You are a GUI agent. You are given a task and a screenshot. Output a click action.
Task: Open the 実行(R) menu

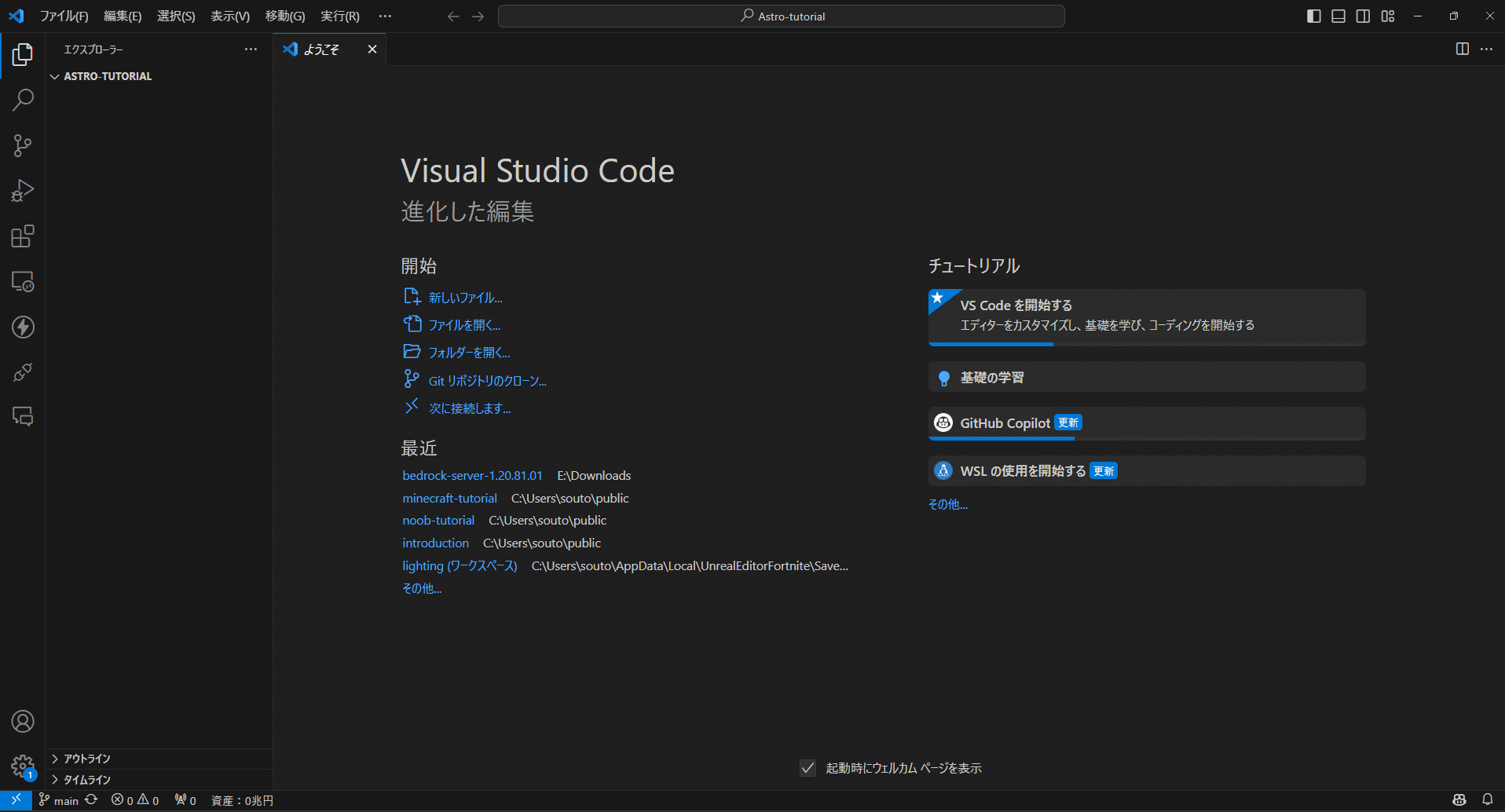point(340,16)
